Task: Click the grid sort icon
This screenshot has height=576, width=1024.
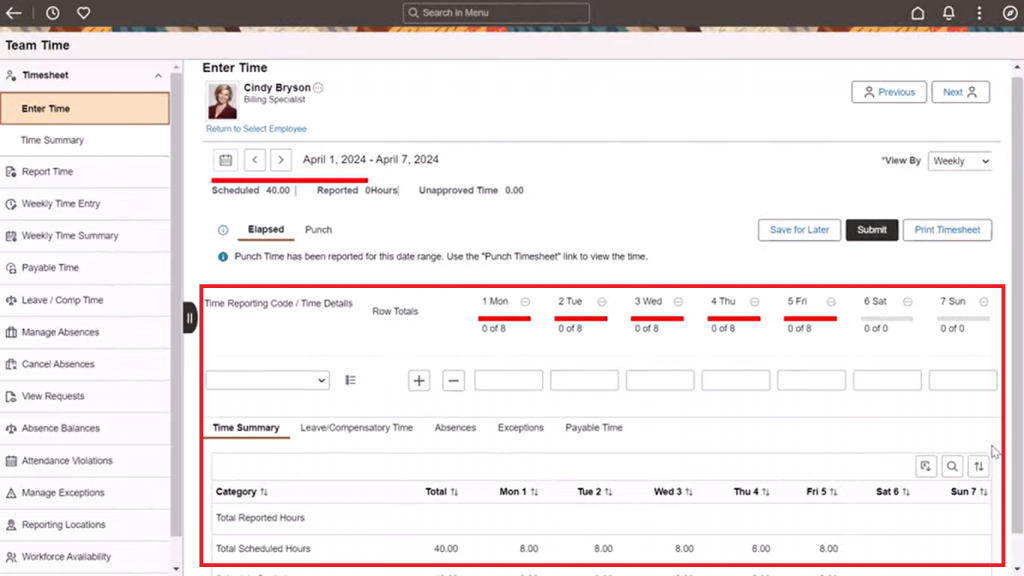Action: [x=978, y=466]
